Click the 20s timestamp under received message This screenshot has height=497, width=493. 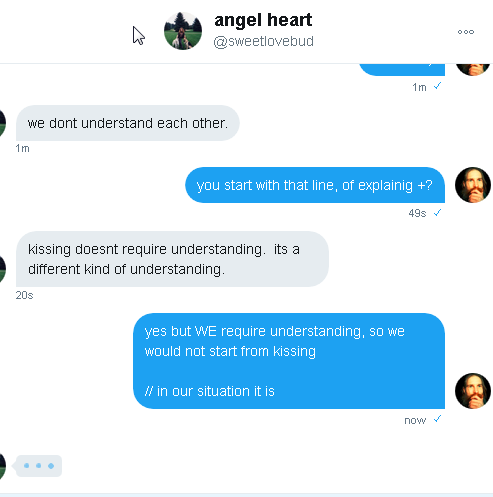click(24, 295)
